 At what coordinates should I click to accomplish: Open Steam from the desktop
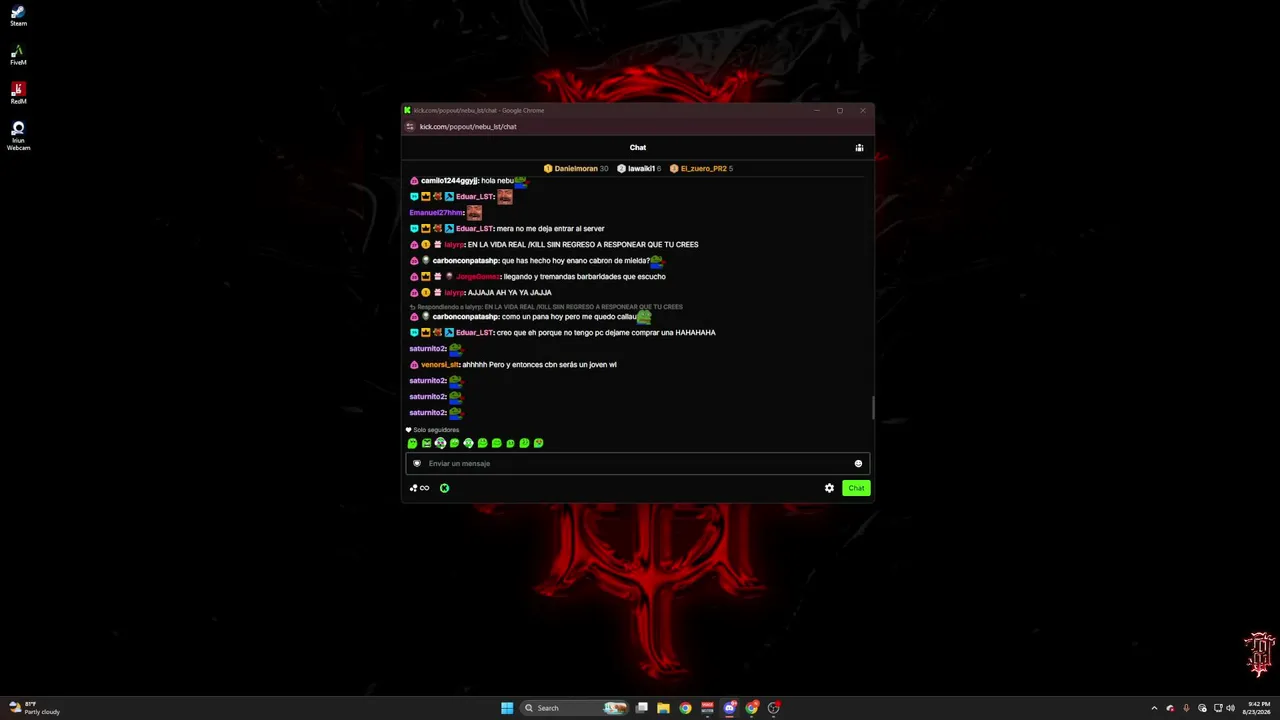18,16
